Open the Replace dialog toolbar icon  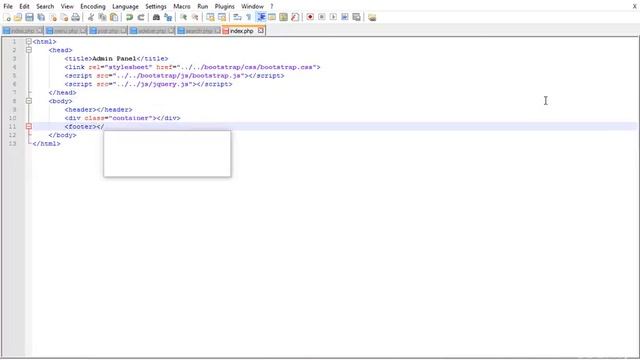pyautogui.click(x=168, y=17)
